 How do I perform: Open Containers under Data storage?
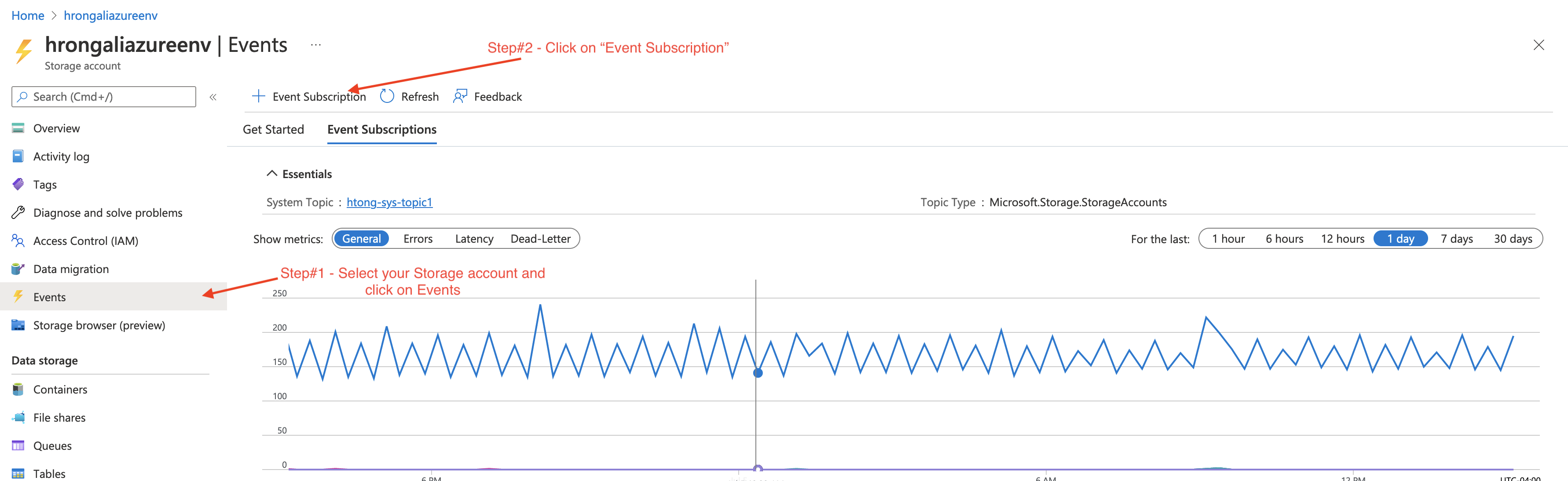click(x=60, y=389)
